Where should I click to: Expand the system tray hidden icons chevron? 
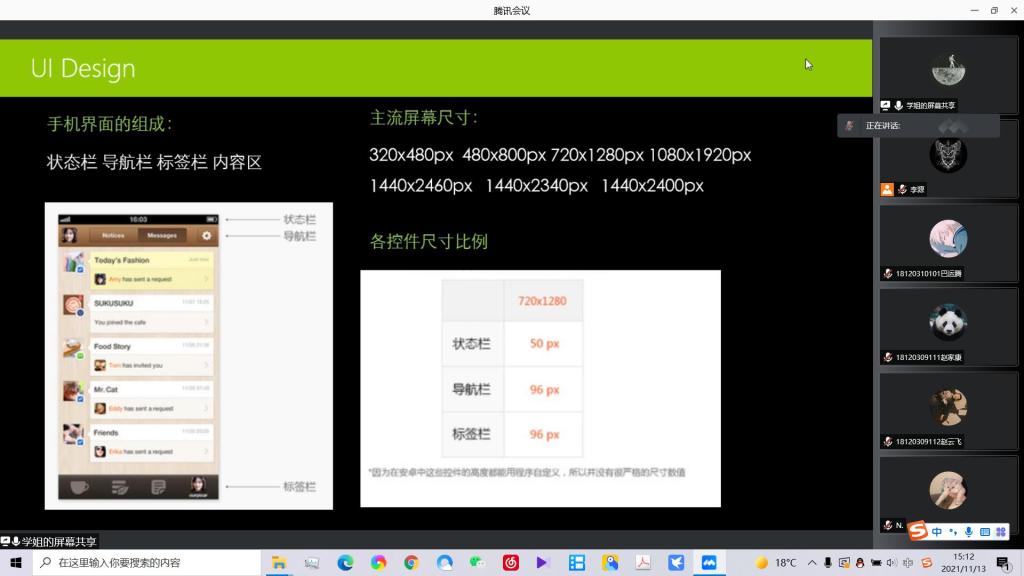pos(812,563)
